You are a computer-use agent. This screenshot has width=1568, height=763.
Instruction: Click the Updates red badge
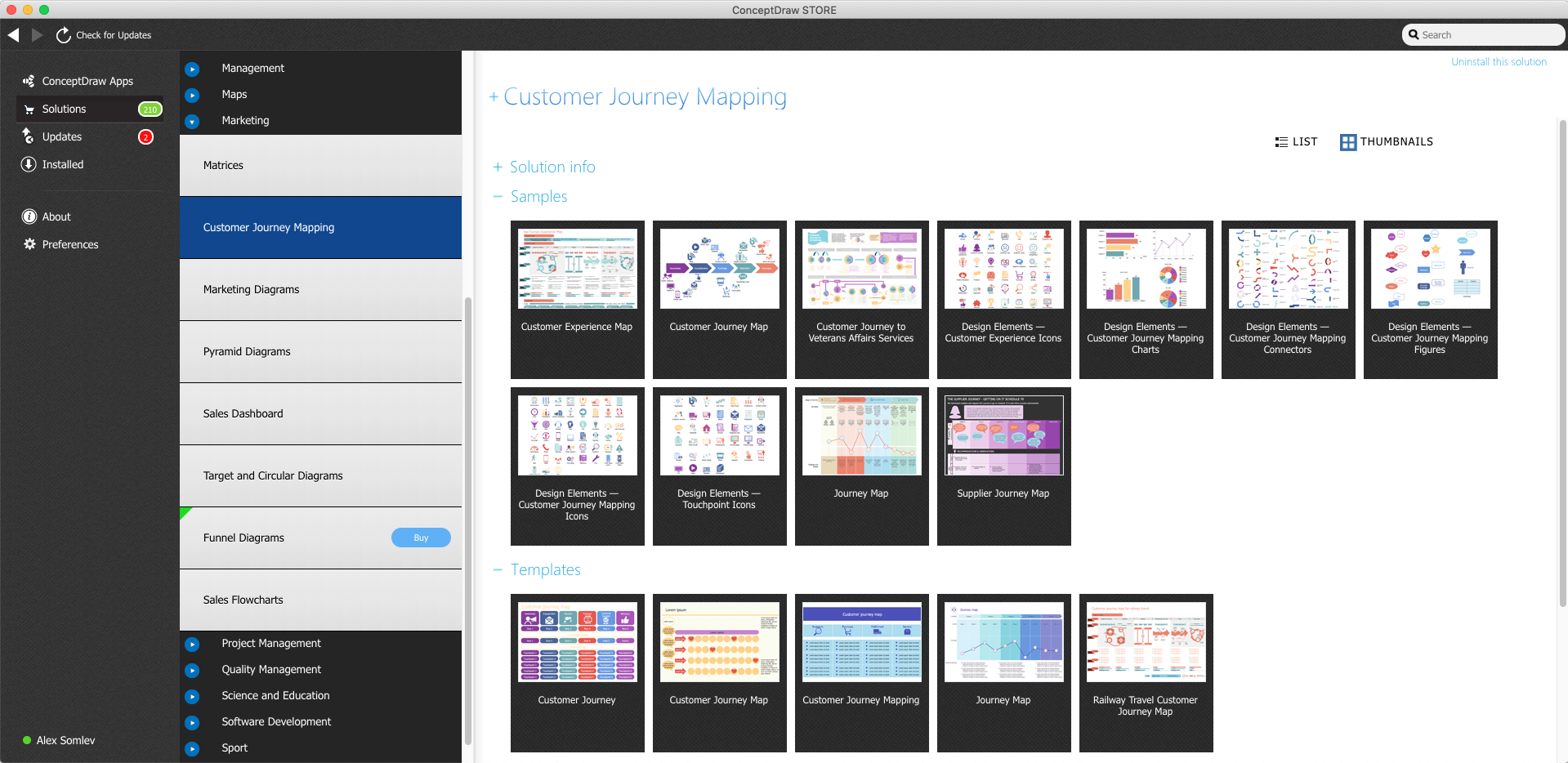coord(146,136)
